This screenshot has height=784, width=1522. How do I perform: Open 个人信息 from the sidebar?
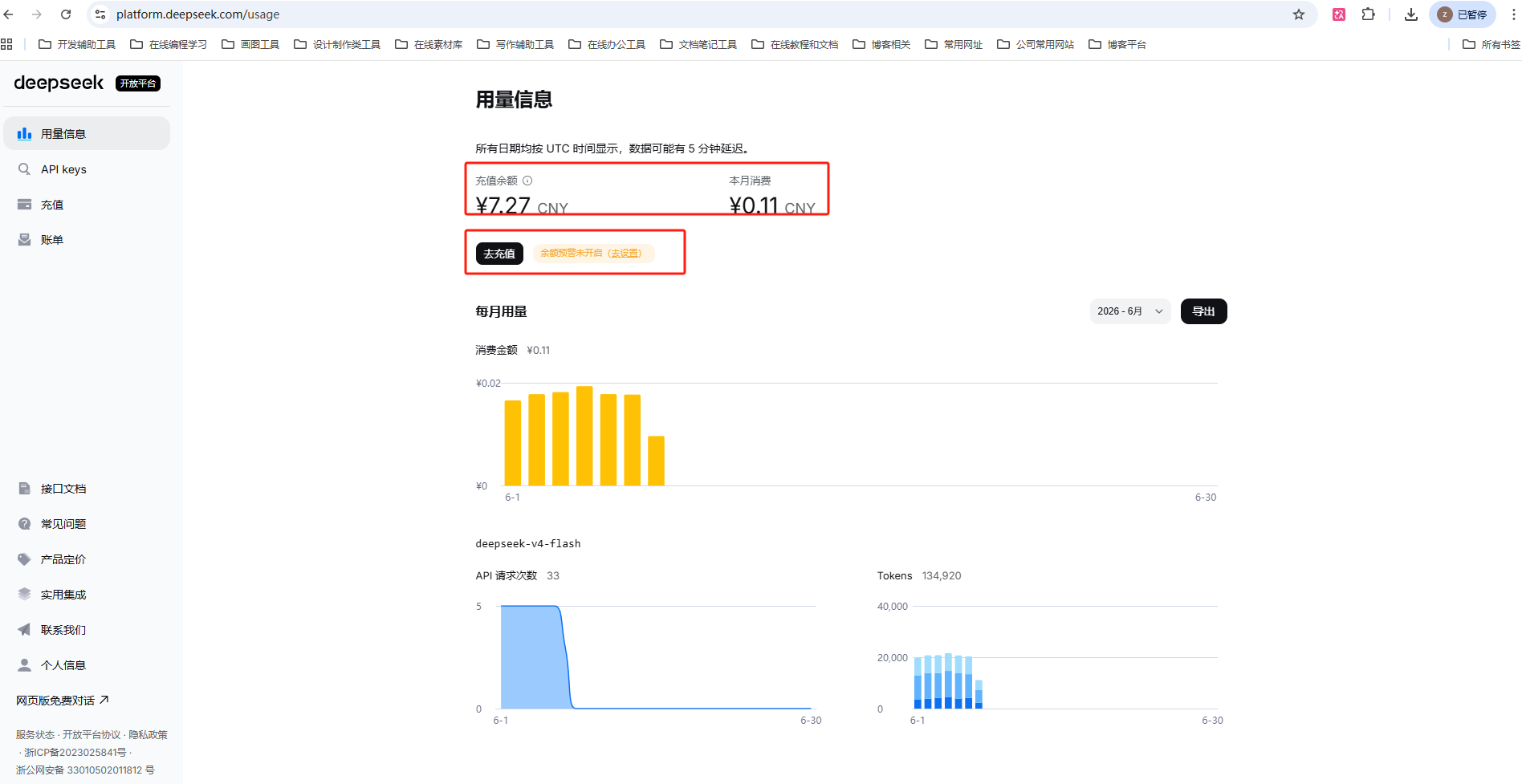pos(87,665)
